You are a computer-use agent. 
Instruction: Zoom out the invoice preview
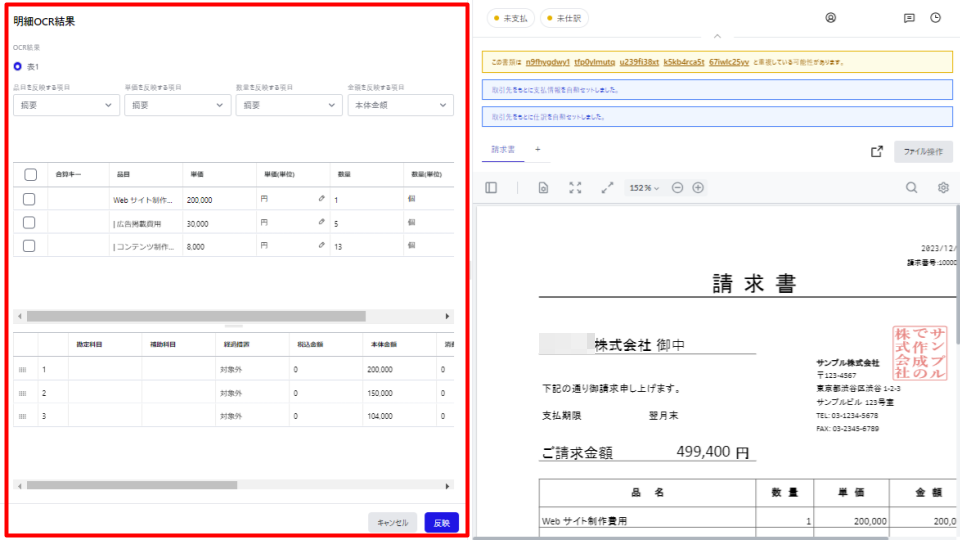coord(677,188)
